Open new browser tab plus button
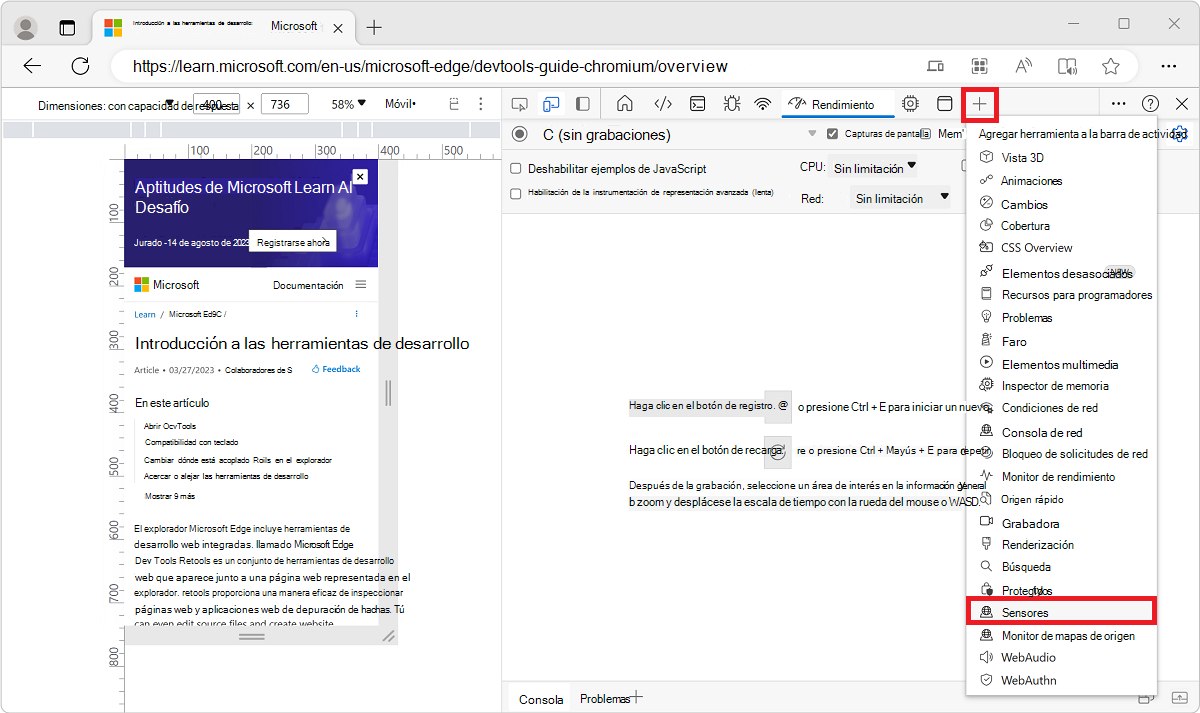 [x=374, y=27]
